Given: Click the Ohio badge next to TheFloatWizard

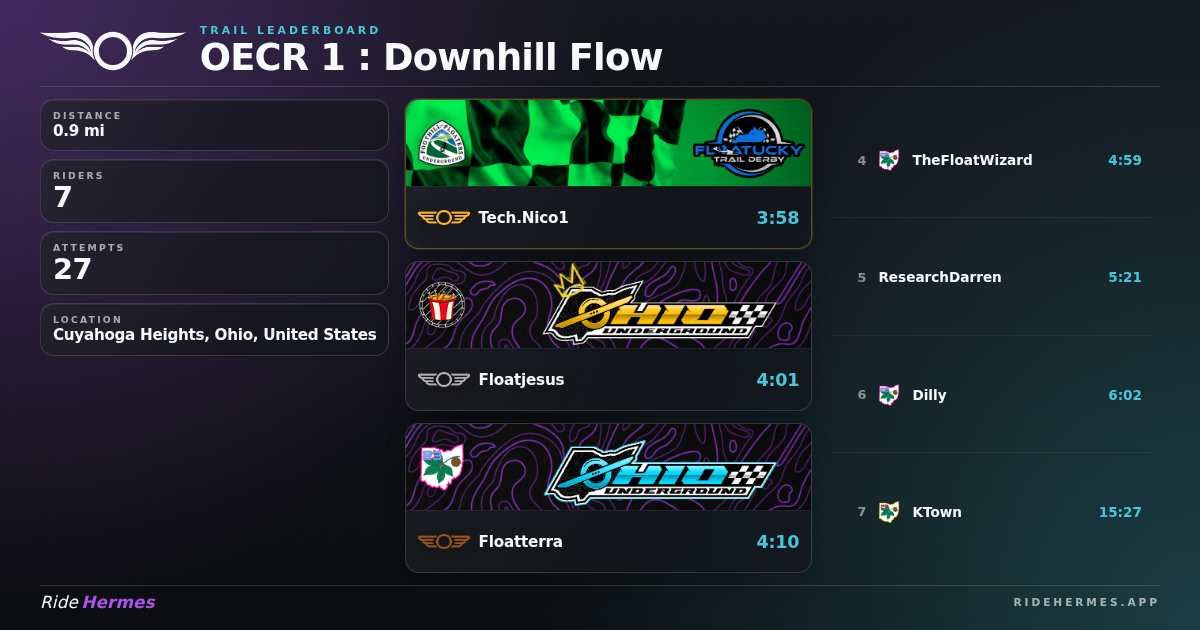Looking at the screenshot, I should click(x=889, y=160).
